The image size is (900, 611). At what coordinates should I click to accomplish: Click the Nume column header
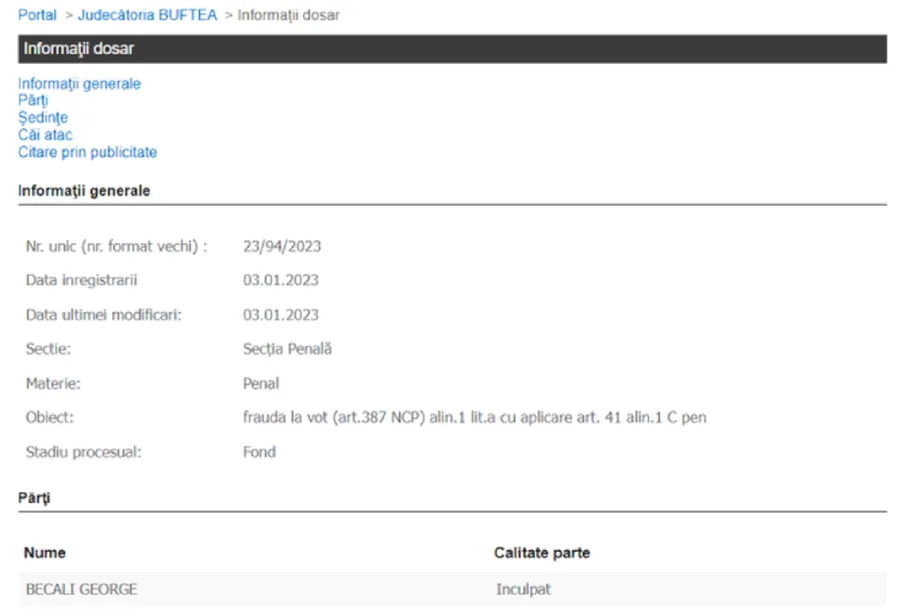coord(45,553)
